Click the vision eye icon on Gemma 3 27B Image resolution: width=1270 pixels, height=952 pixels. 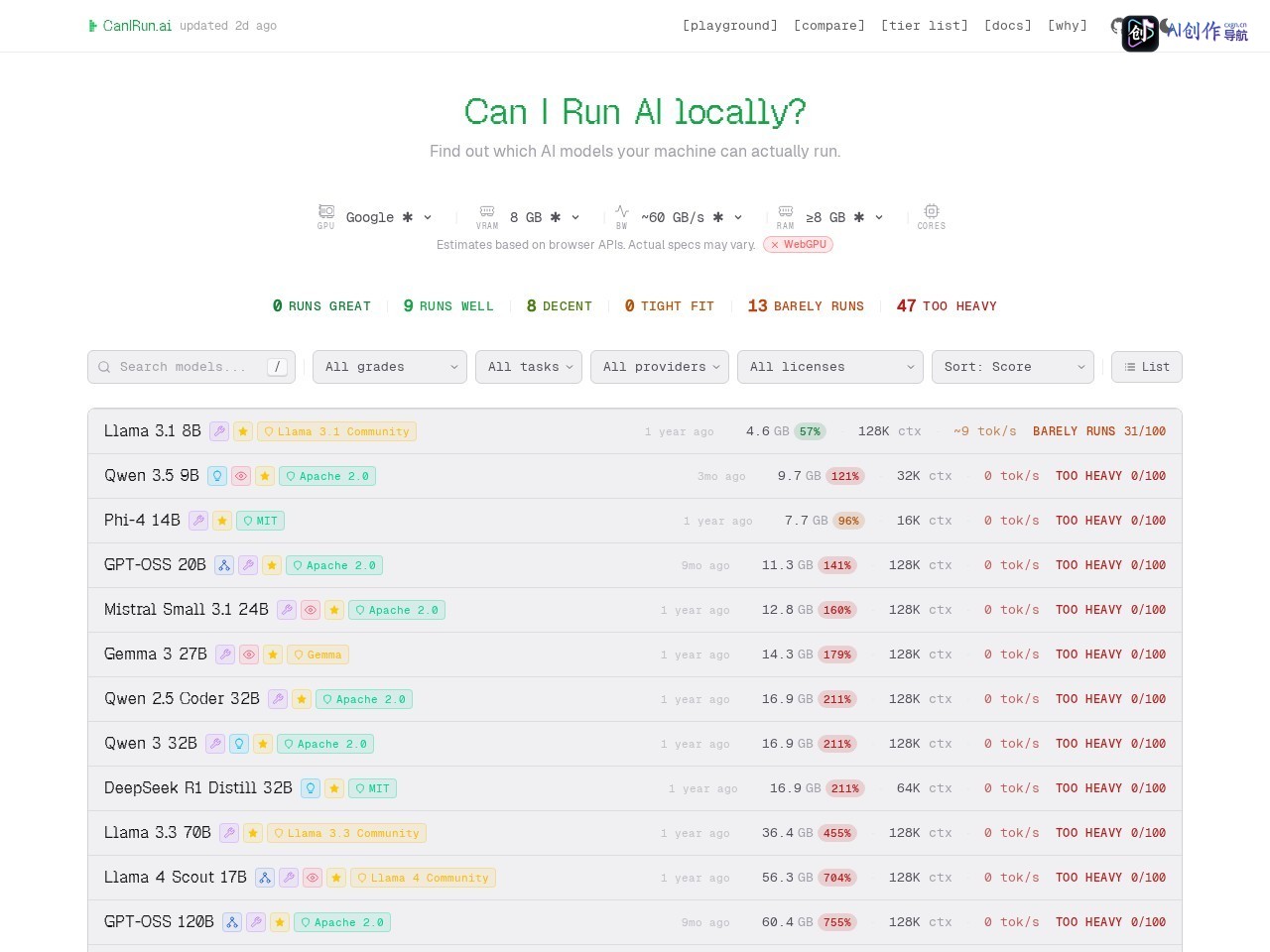249,654
